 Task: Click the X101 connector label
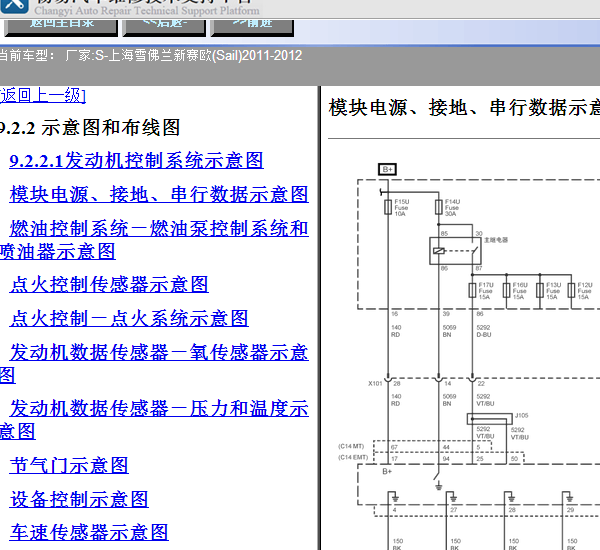click(x=375, y=384)
